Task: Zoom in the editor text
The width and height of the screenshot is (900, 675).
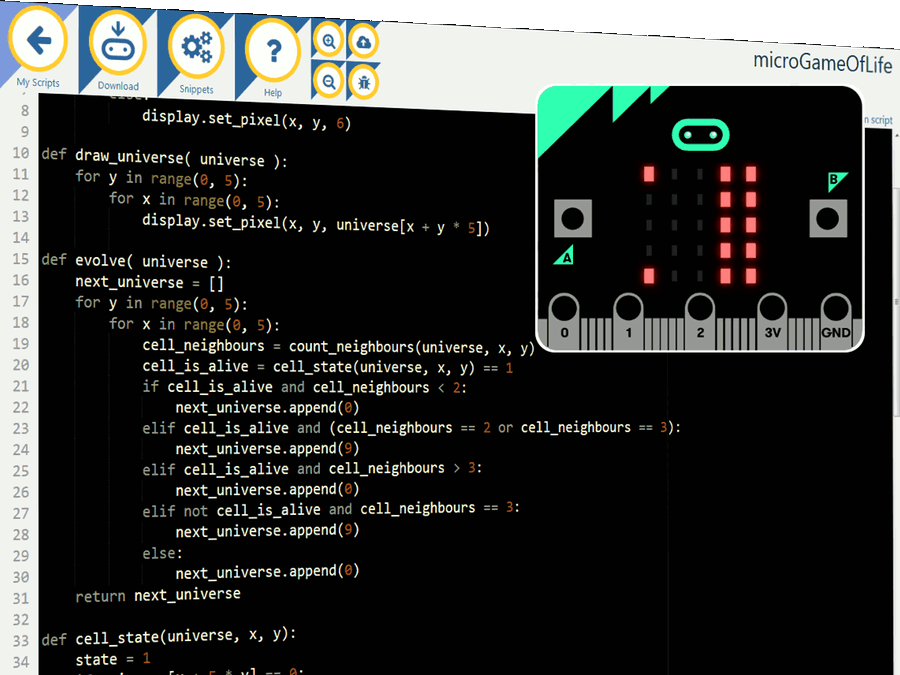Action: pyautogui.click(x=329, y=41)
